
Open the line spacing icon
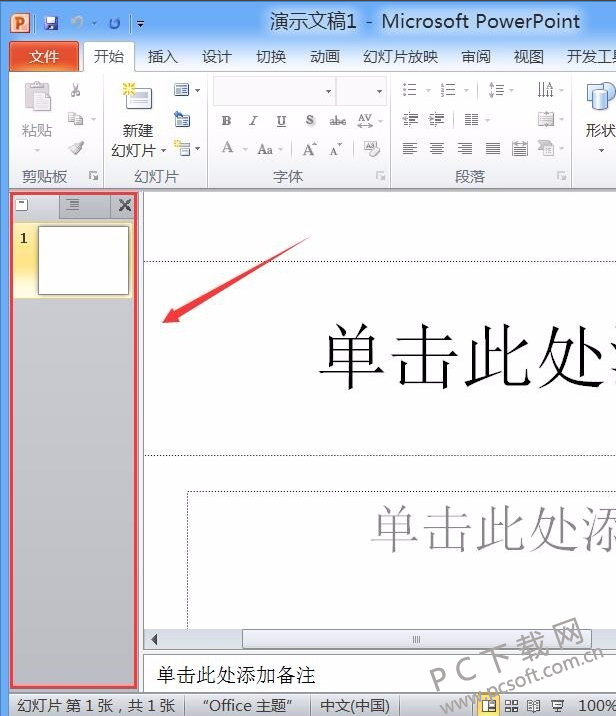click(496, 90)
